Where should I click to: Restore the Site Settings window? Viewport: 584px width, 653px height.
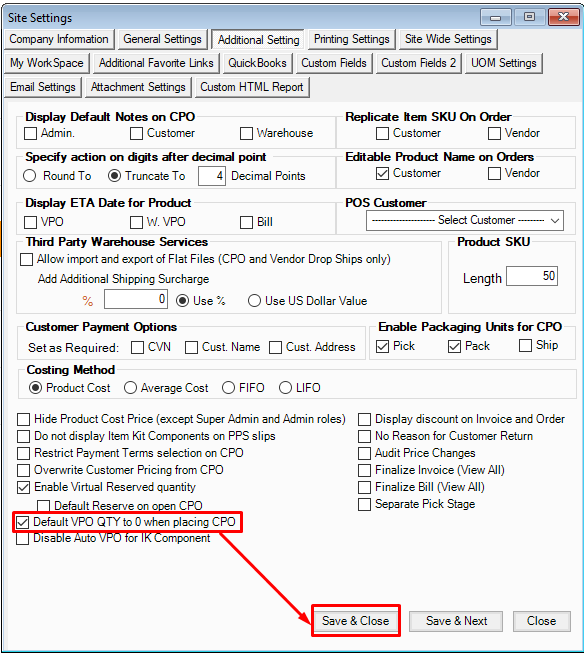click(529, 17)
